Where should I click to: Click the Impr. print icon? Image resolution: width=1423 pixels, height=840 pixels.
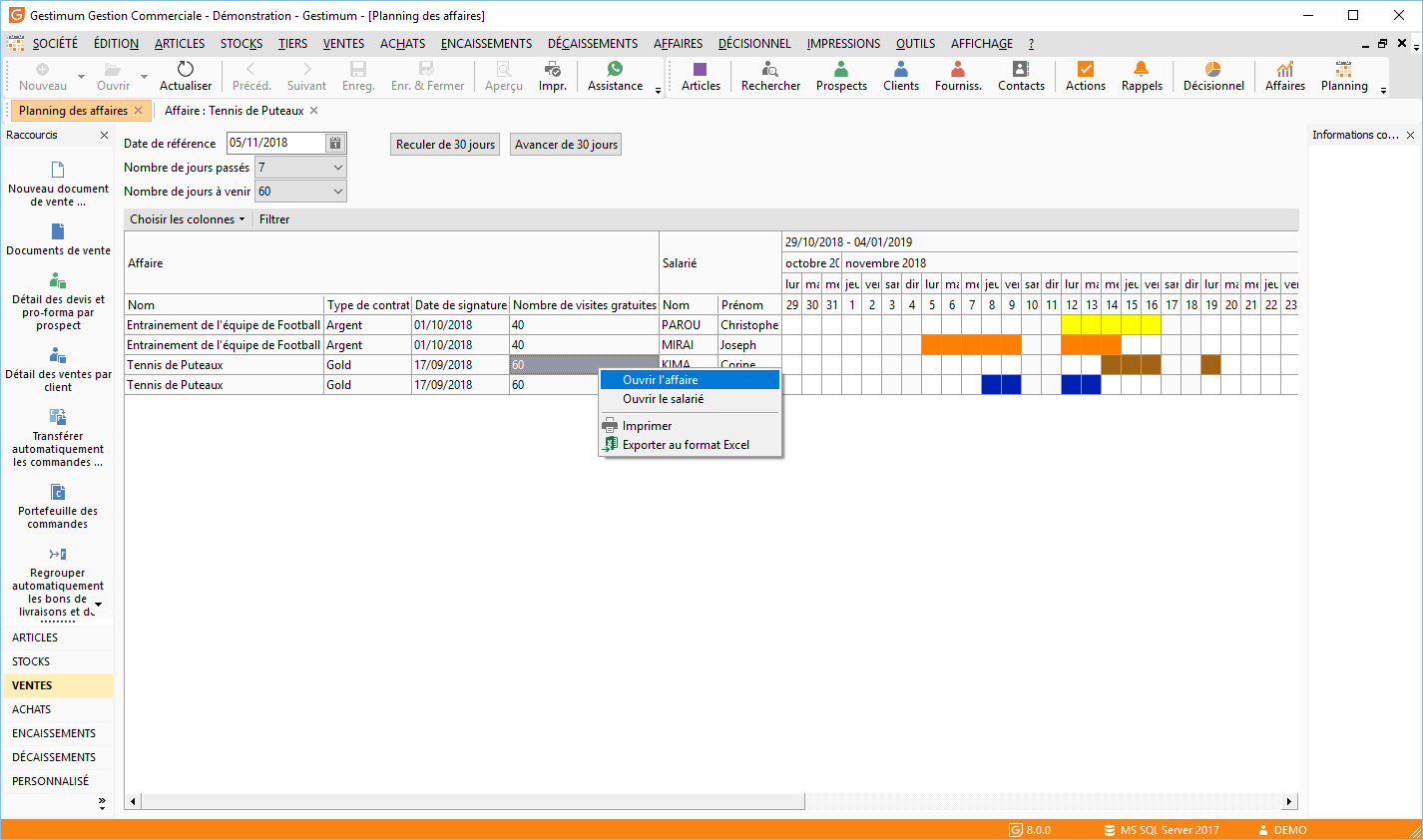point(553,76)
